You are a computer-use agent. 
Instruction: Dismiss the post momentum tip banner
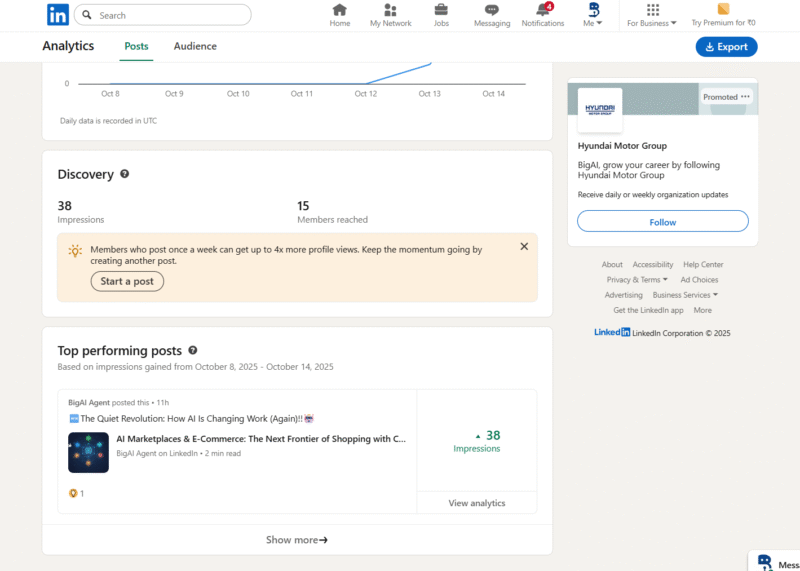tap(524, 246)
